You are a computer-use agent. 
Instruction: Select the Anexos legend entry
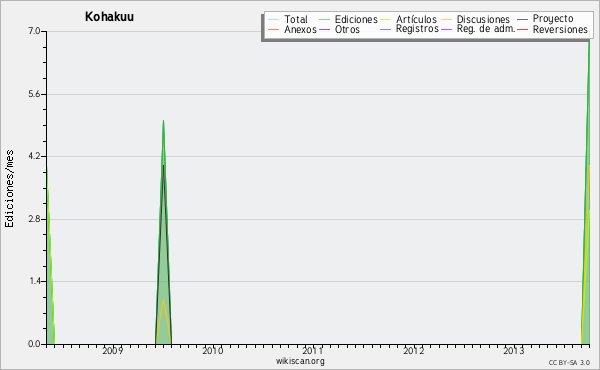(300, 30)
